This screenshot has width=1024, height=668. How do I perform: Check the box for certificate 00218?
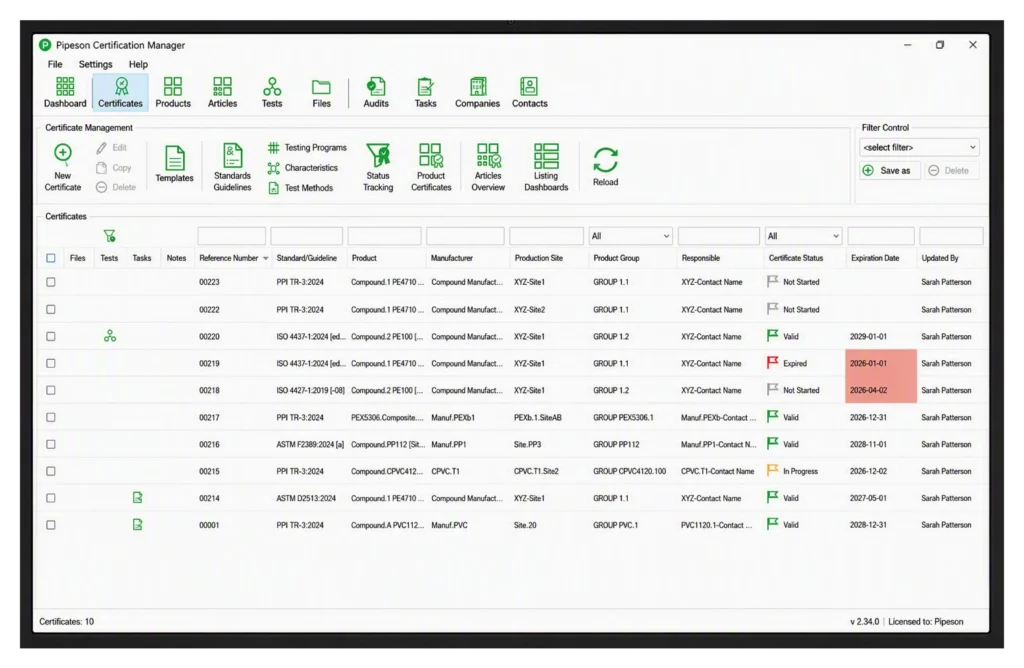tap(51, 390)
